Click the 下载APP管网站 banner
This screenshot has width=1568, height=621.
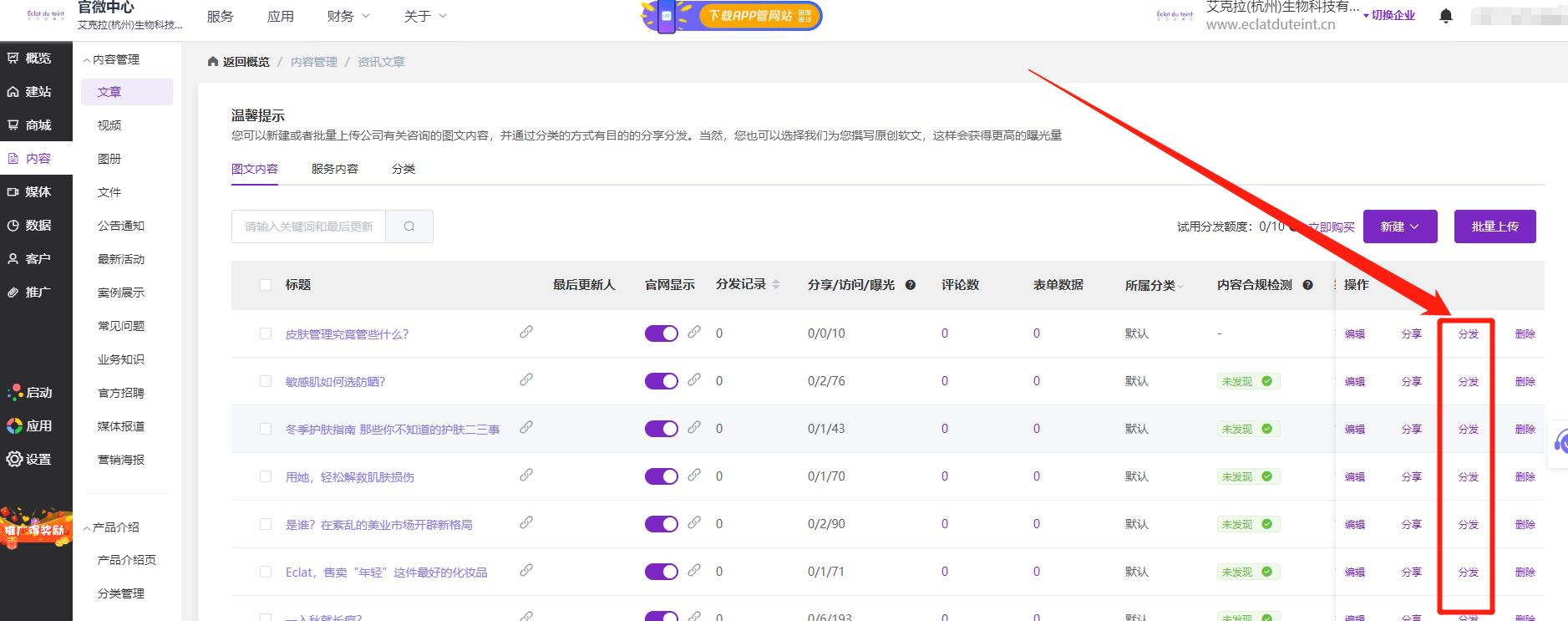coord(731,16)
